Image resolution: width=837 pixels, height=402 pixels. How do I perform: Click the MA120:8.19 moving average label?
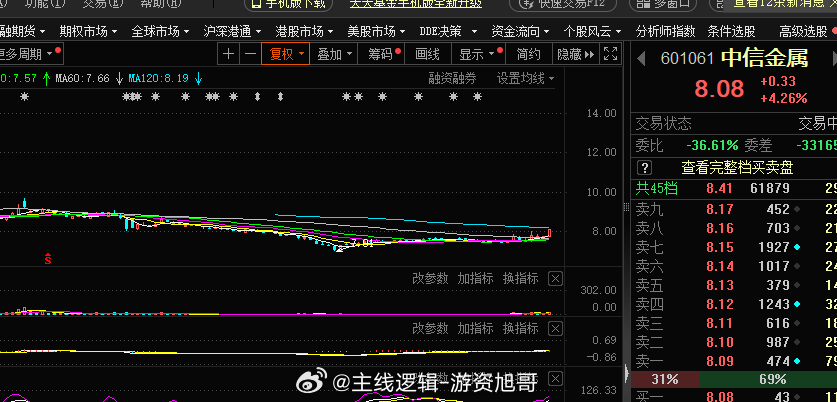(x=159, y=78)
